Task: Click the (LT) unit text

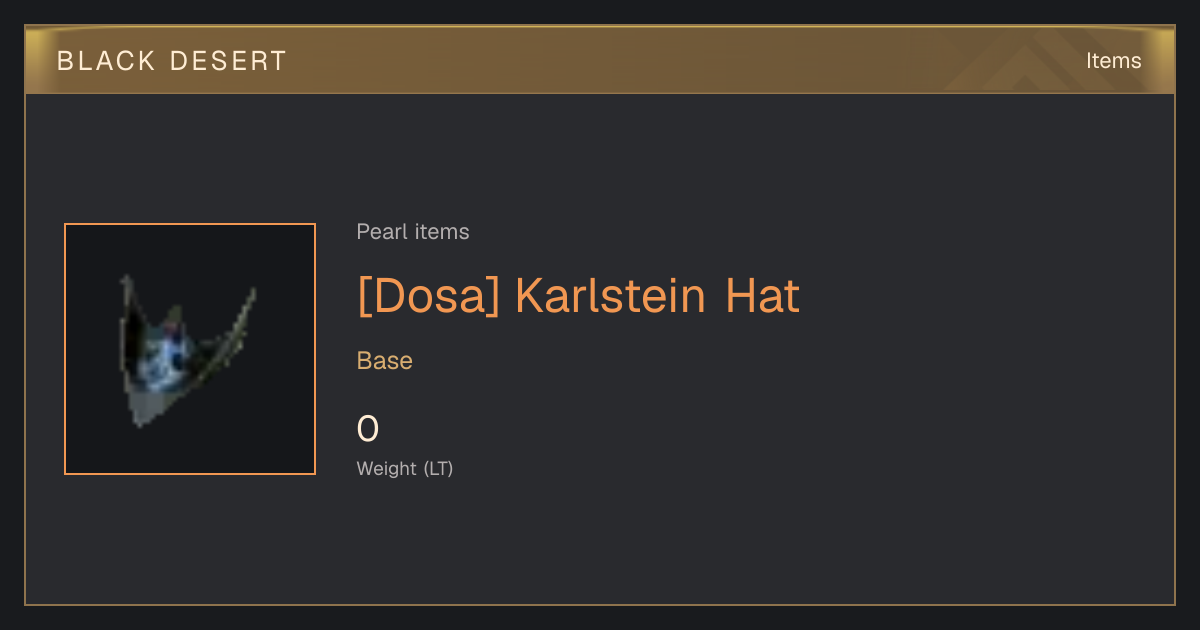Action: [438, 468]
